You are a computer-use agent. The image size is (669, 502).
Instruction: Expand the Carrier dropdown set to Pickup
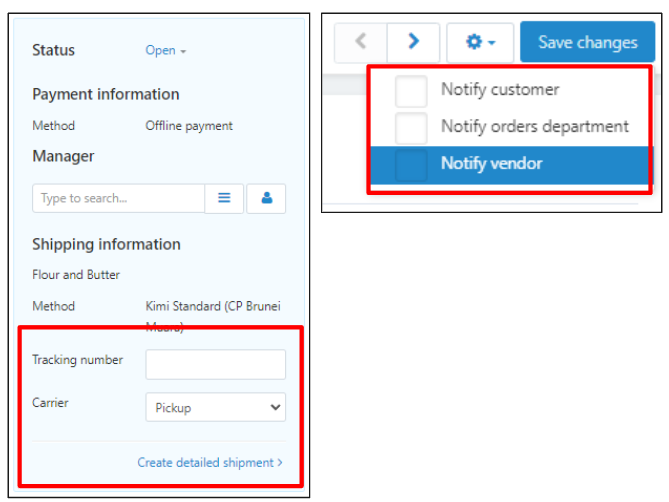tap(215, 408)
